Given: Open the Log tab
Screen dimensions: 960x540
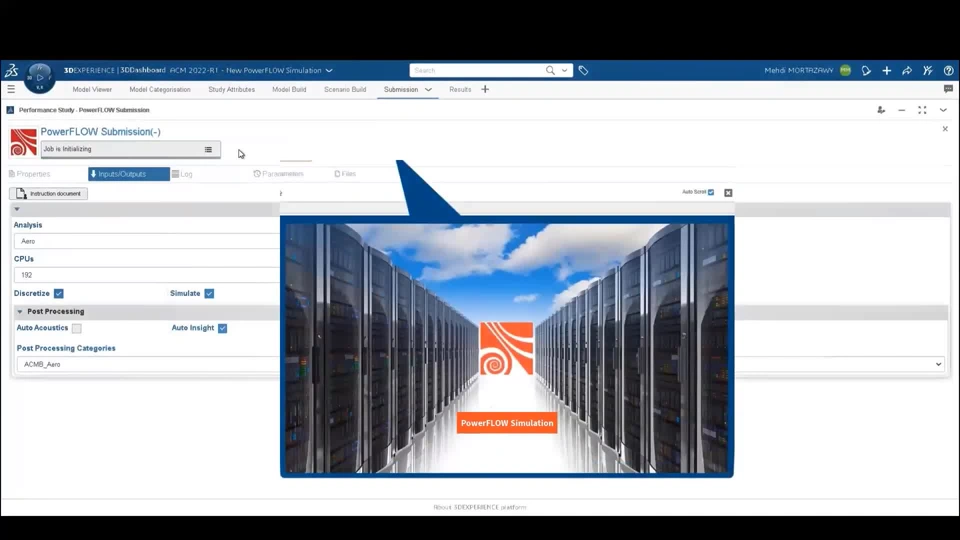Looking at the screenshot, I should (x=182, y=174).
